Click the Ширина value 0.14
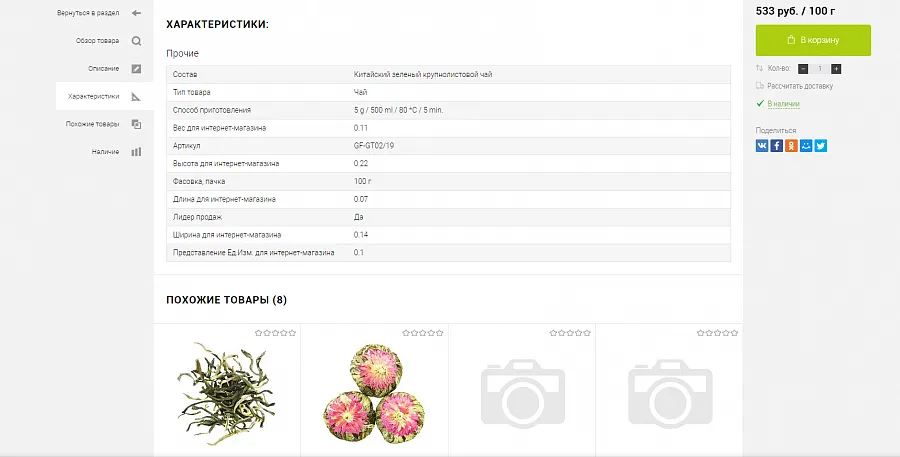 coord(360,235)
